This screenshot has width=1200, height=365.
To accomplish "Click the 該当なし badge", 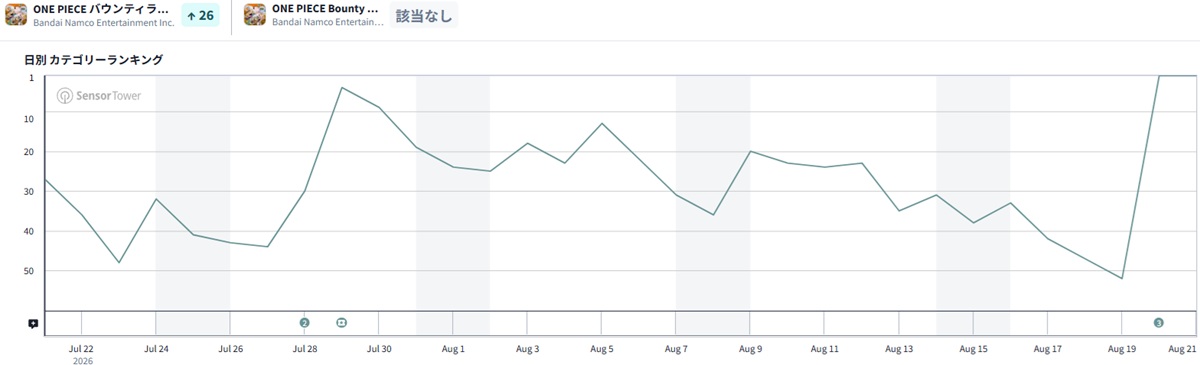I will 424,16.
